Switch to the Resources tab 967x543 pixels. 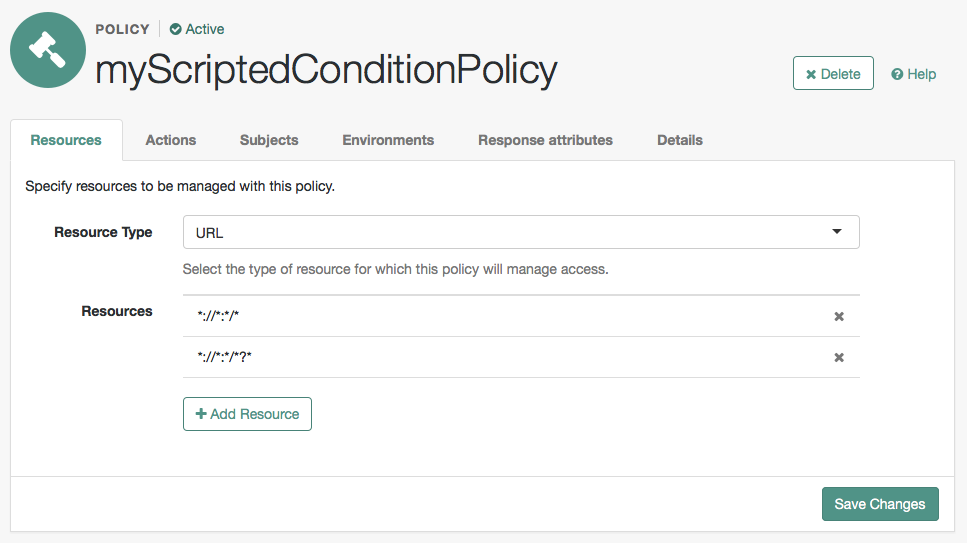66,140
